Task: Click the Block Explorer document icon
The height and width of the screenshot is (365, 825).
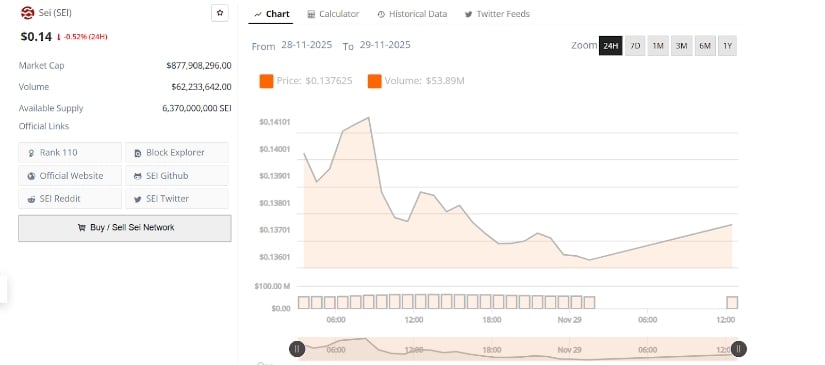Action: point(138,153)
